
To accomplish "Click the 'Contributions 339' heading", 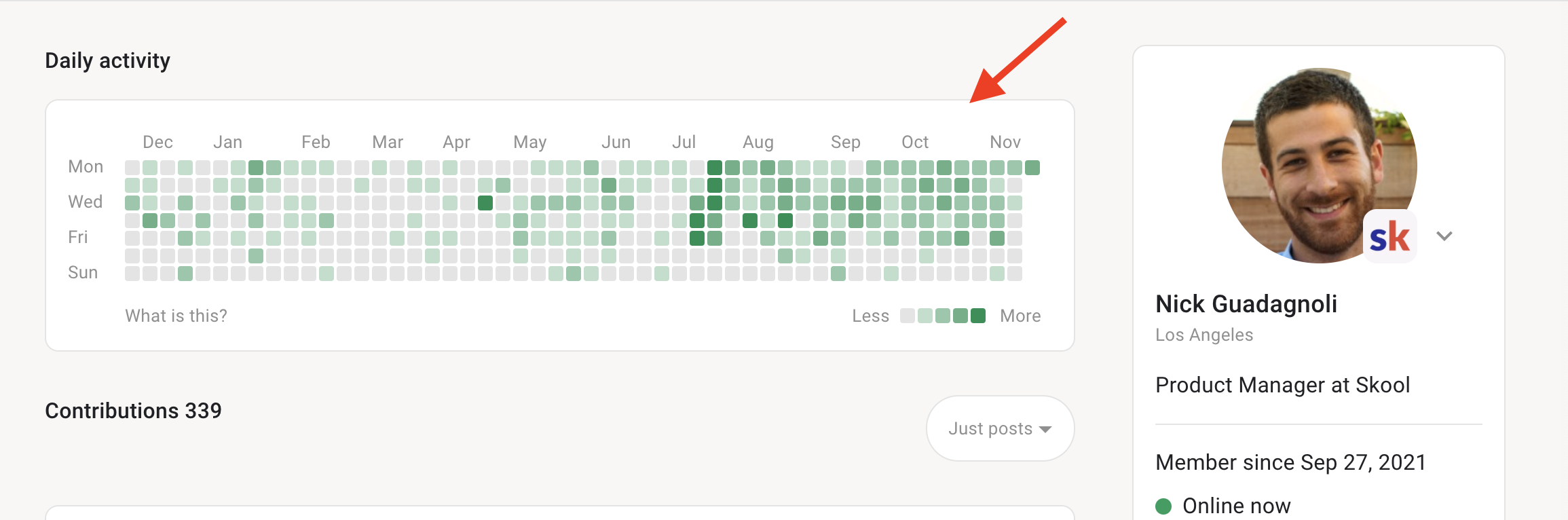I will click(133, 410).
